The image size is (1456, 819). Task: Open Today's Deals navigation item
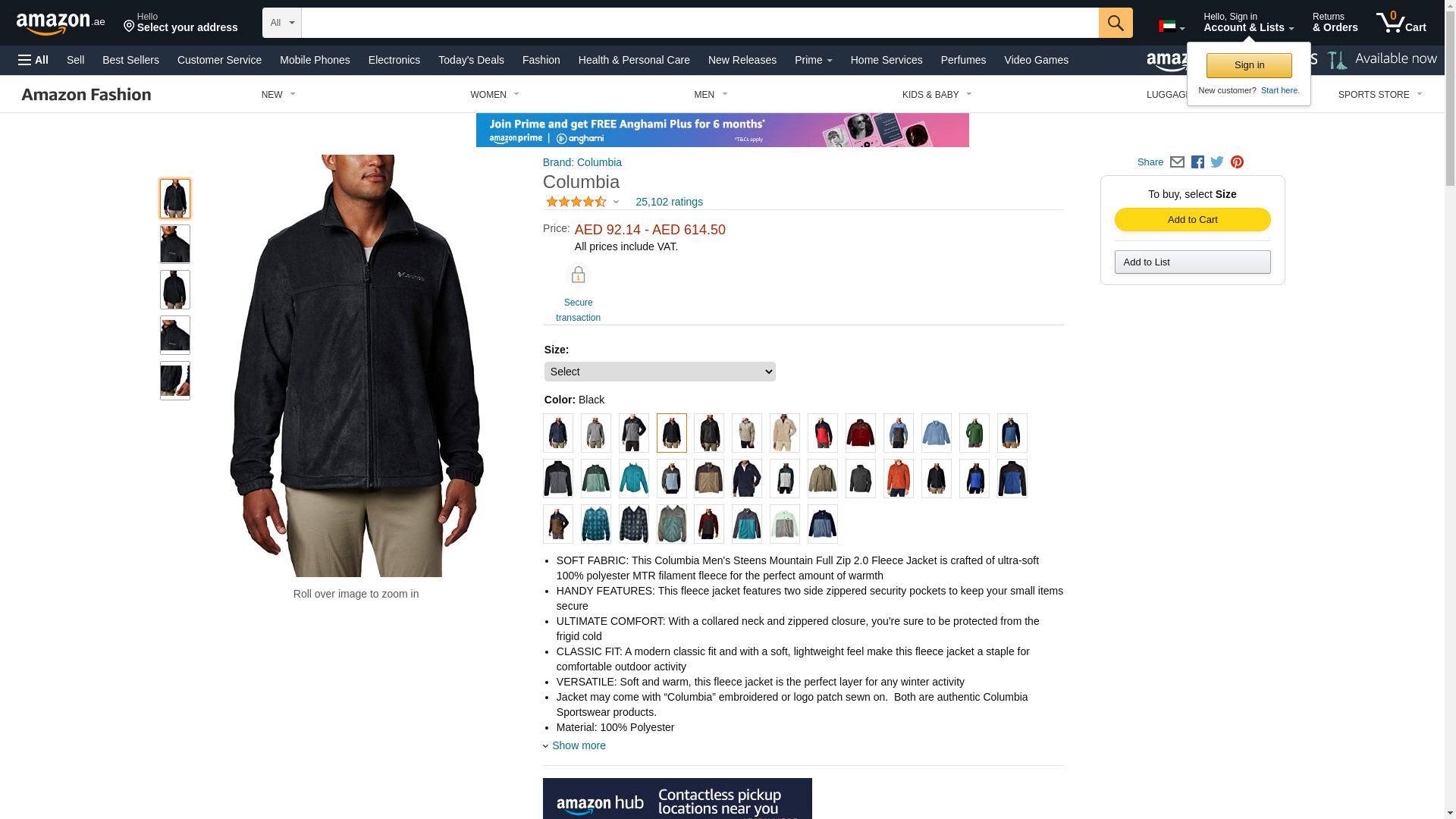click(471, 60)
